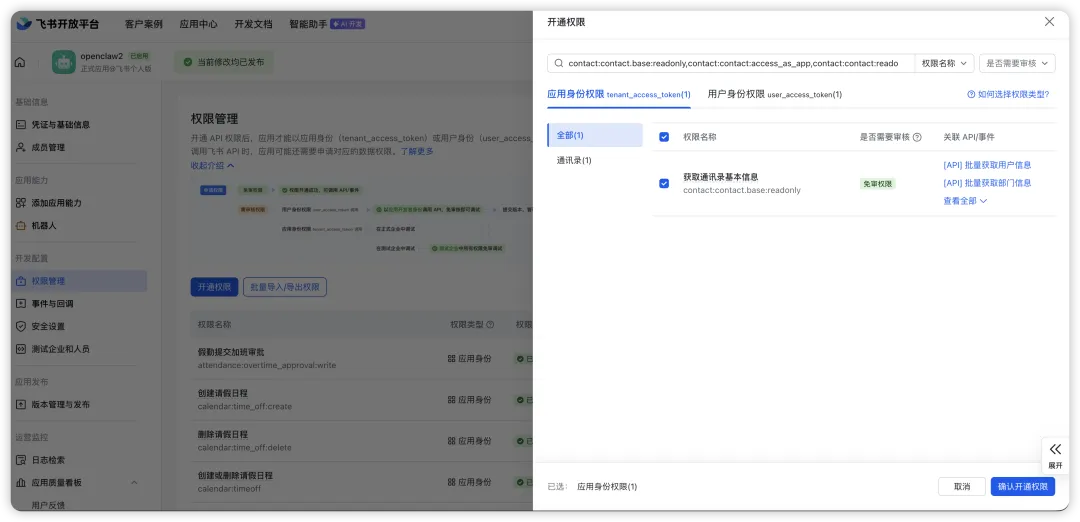Open 应用质量看板 chart icon
1080x522 pixels.
click(x=21, y=483)
